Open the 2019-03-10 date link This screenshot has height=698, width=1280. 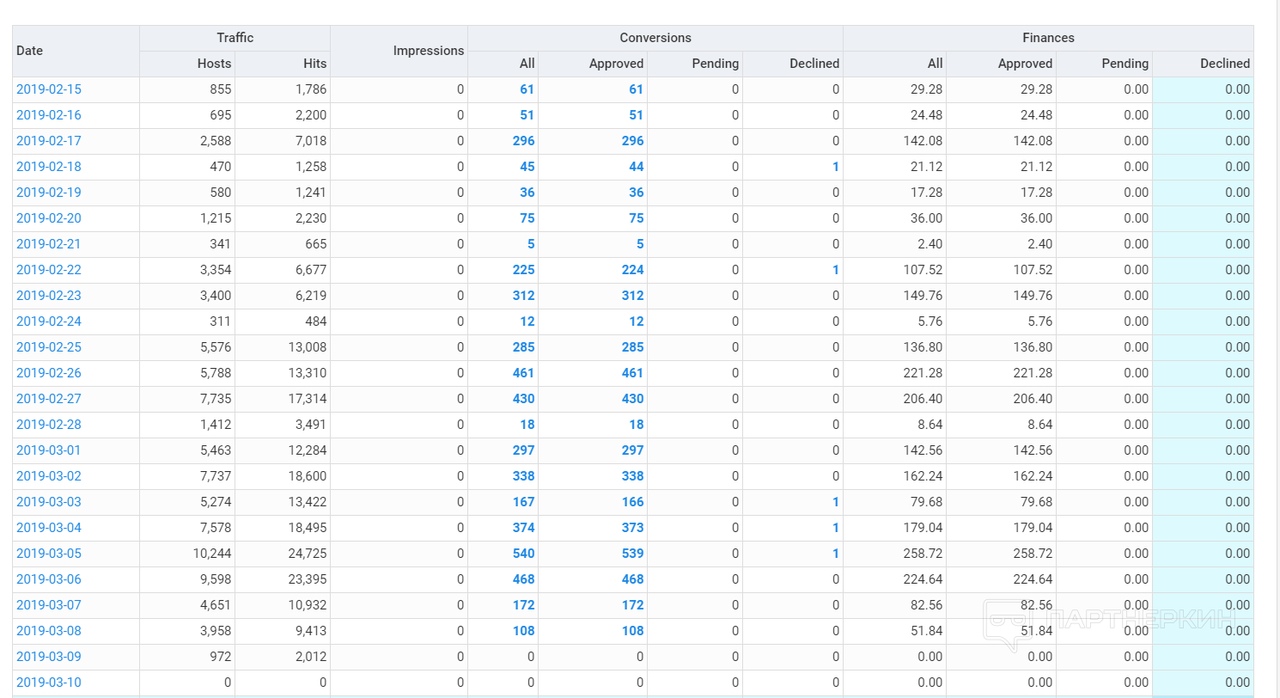click(48, 682)
